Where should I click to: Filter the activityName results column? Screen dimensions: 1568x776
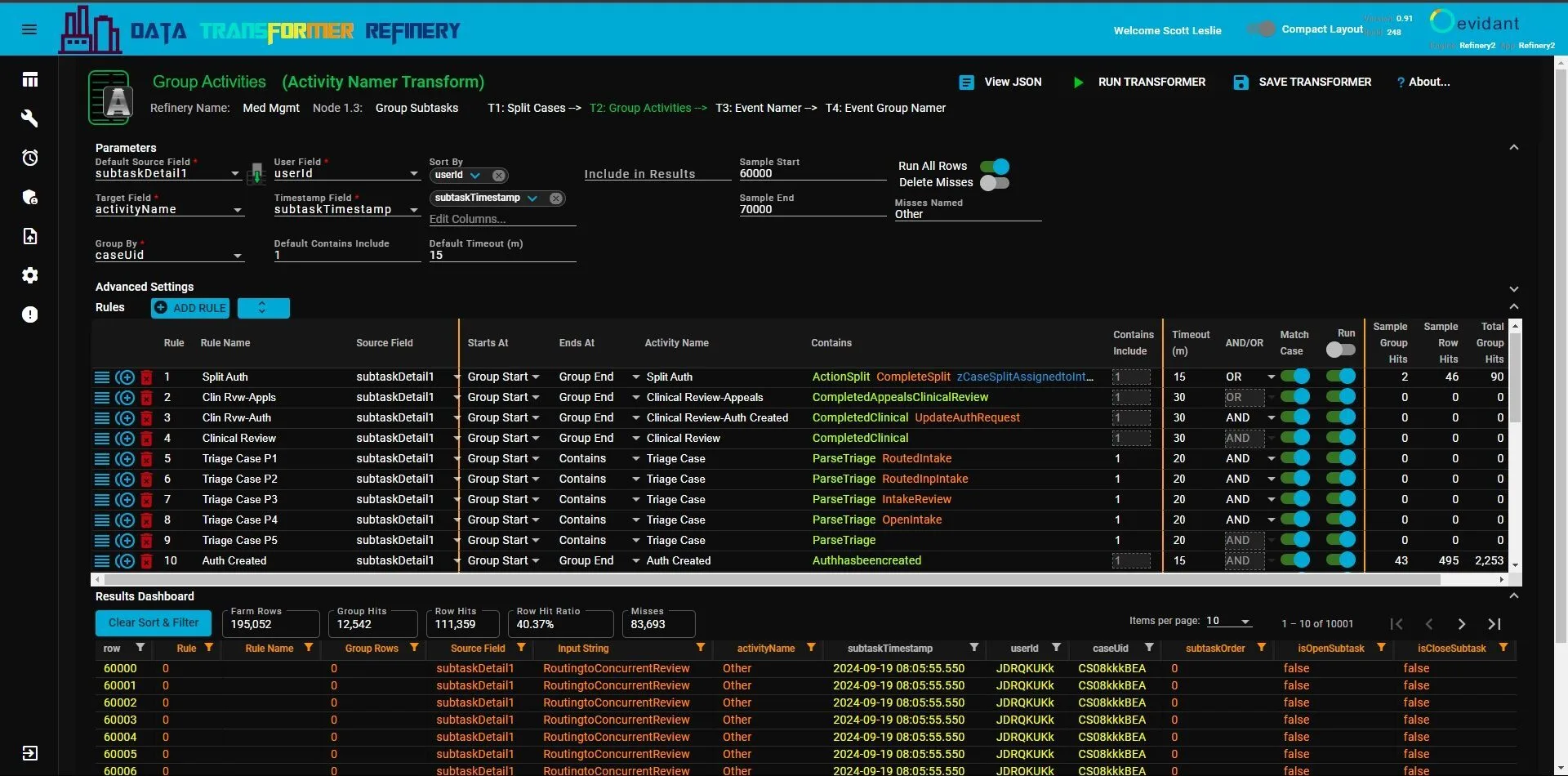click(811, 648)
